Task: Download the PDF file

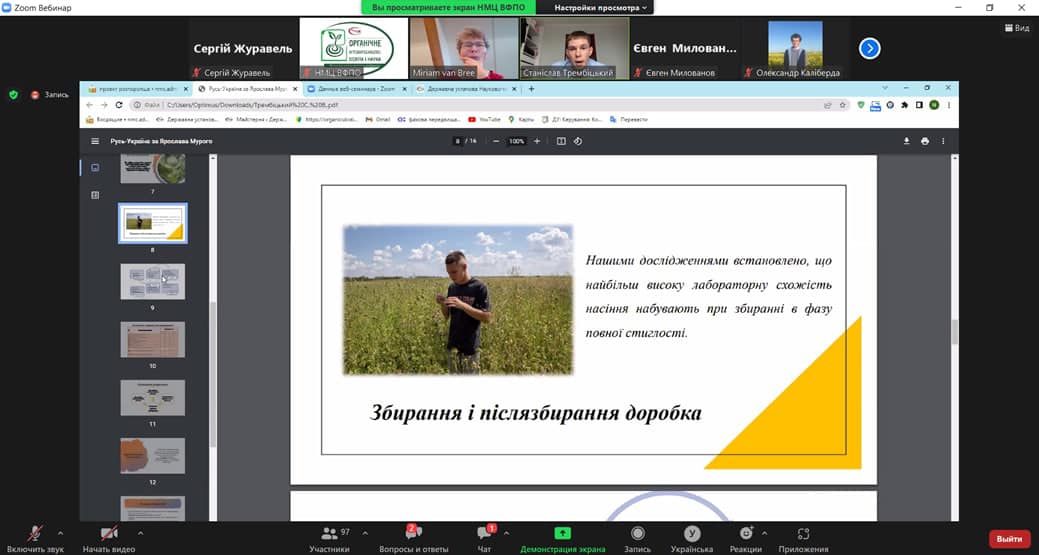Action: tap(906, 141)
